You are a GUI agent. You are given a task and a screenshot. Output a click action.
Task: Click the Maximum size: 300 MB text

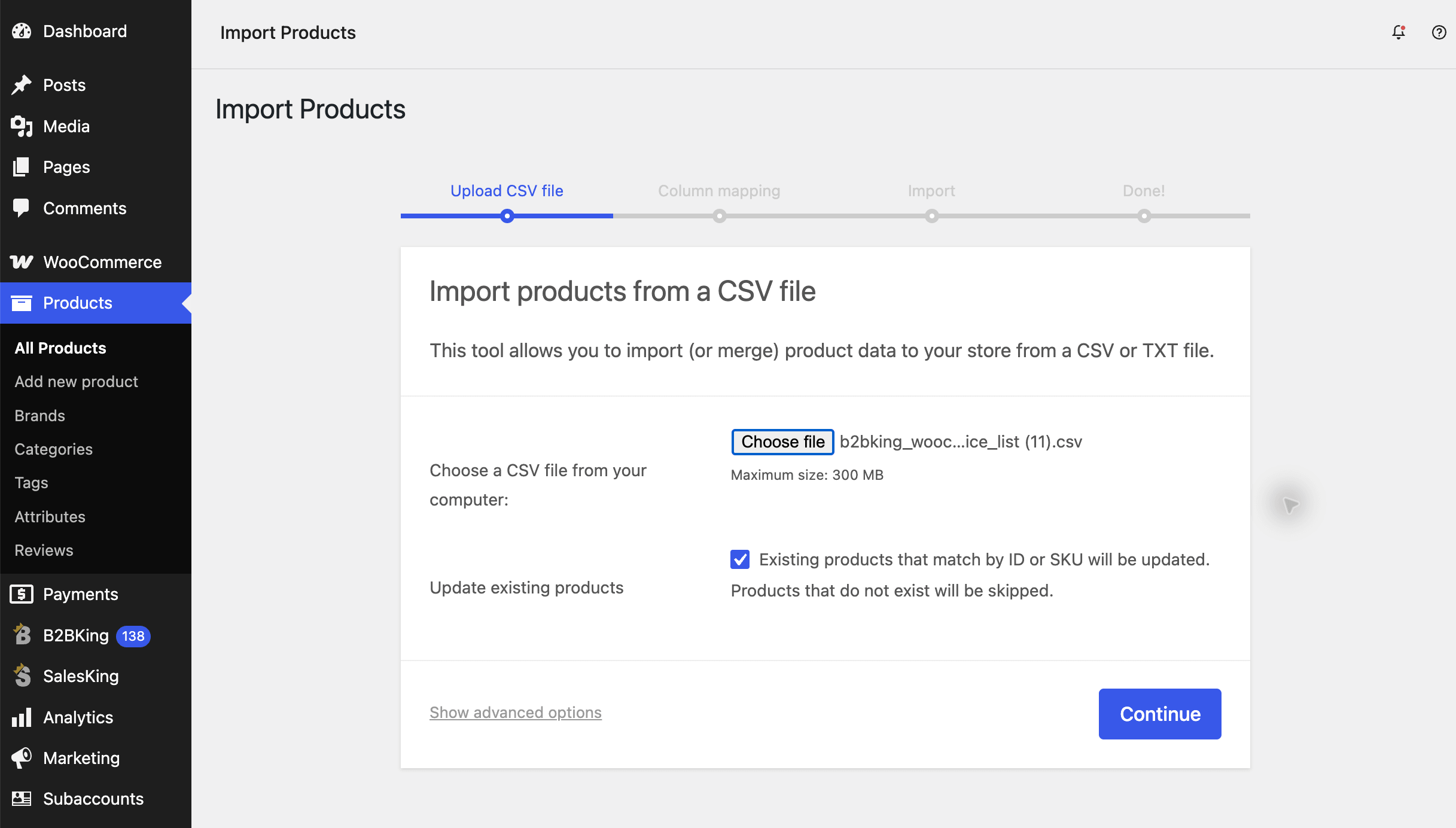[807, 475]
